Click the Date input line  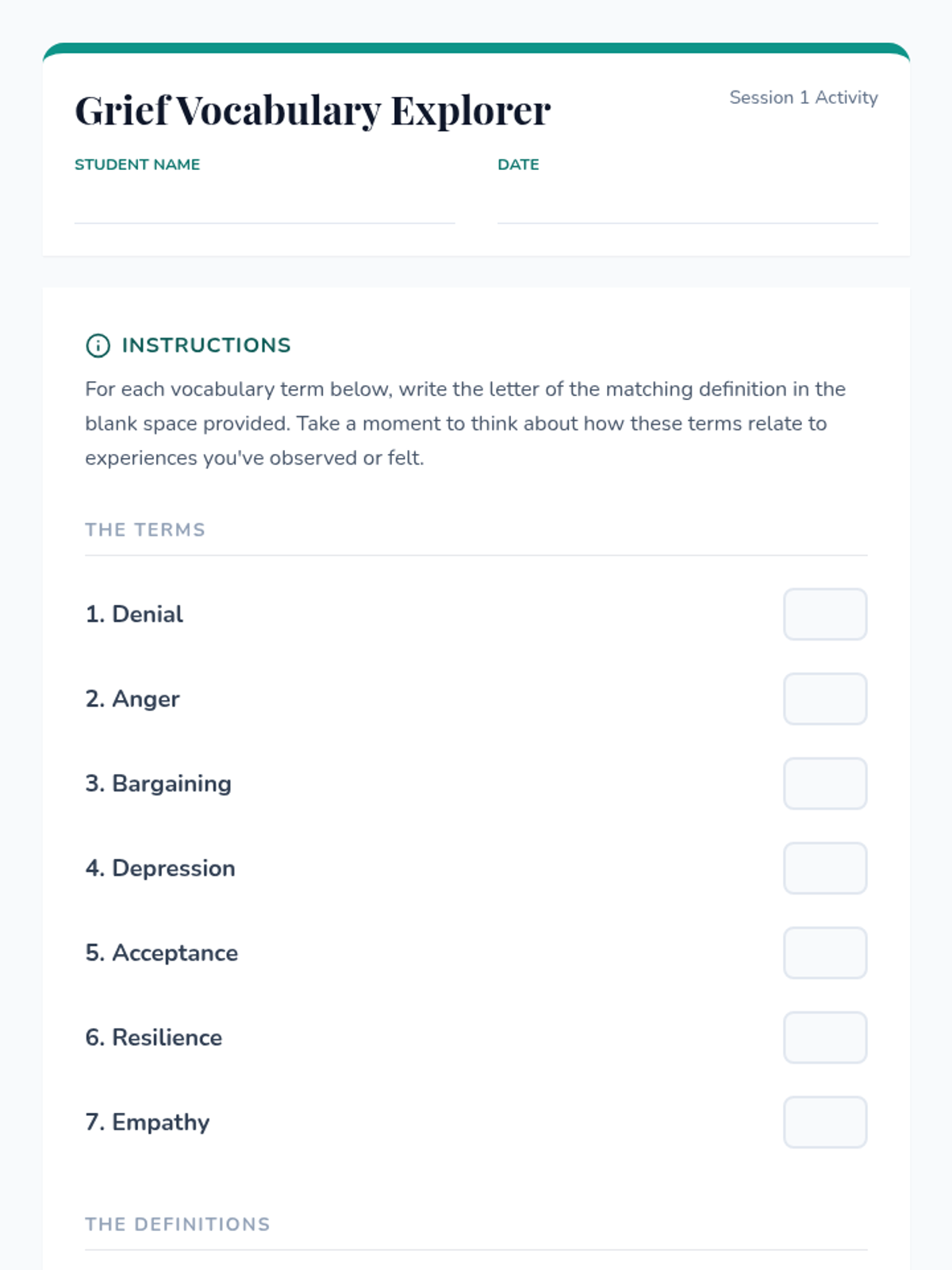click(x=687, y=206)
